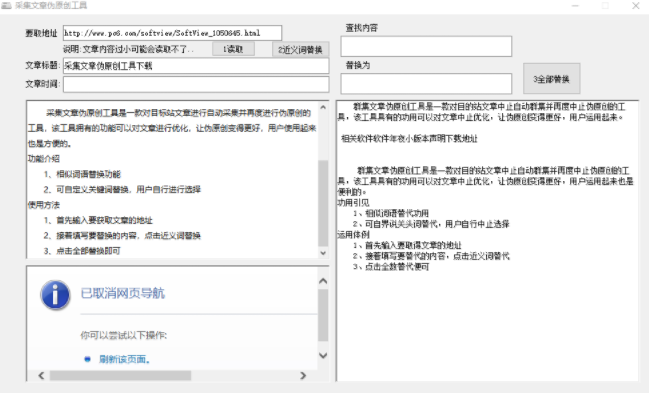Screen dimensions: 649x393
Task: Click the blue bullet beside 刷新该页面
Action: coord(87,359)
